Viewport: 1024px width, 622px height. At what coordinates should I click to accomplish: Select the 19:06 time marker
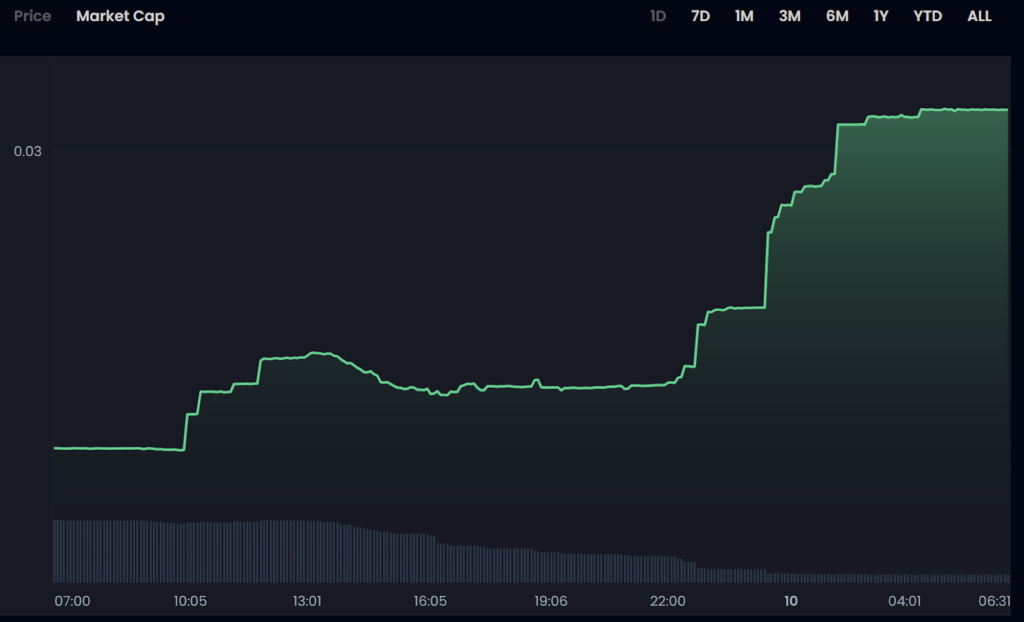(x=550, y=601)
